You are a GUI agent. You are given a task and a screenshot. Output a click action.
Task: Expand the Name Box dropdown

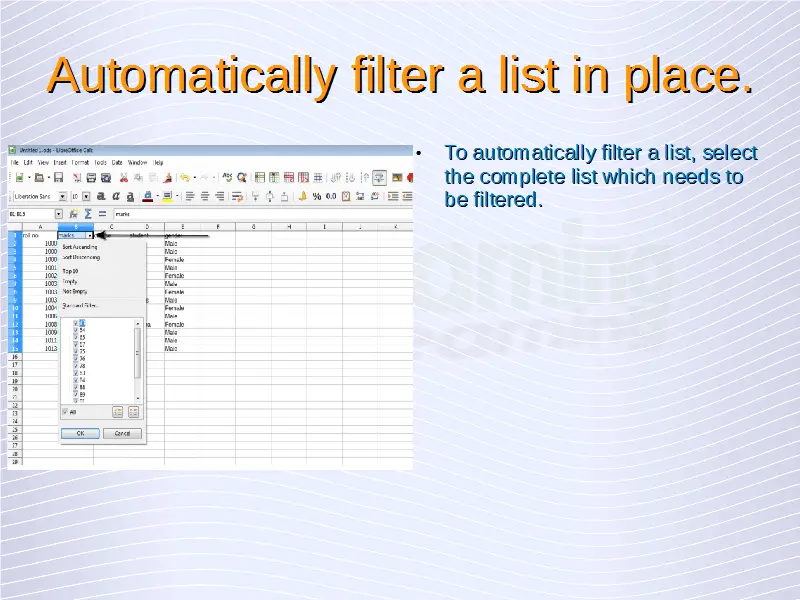click(x=58, y=214)
